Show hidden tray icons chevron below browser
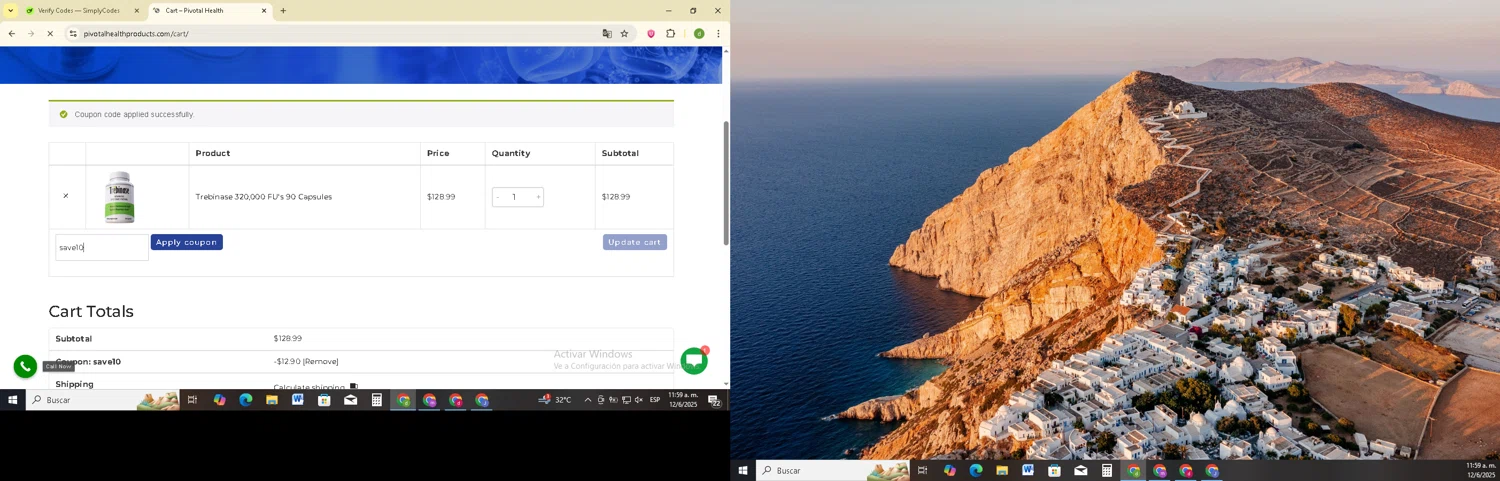Viewport: 1500px width, 481px height. (587, 400)
